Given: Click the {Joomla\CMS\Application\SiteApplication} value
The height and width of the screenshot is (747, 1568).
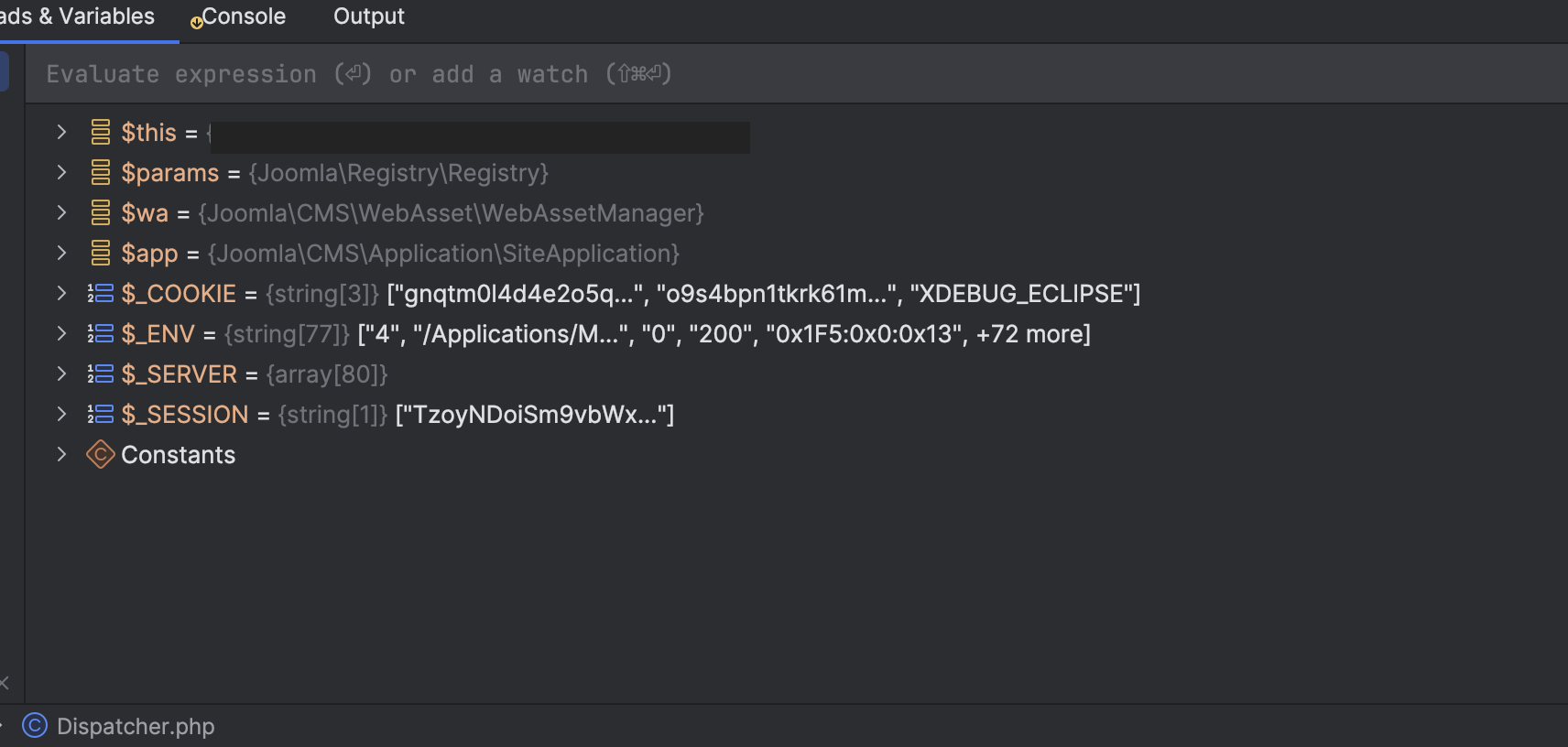Looking at the screenshot, I should point(444,254).
